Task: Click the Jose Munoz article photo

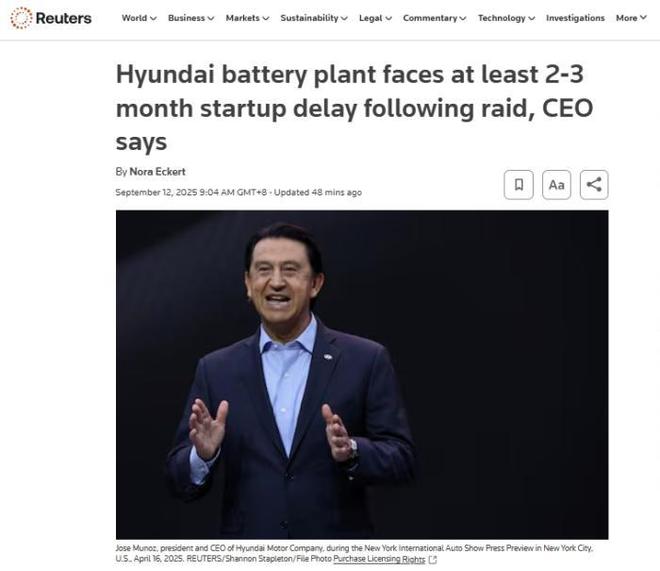Action: (x=362, y=375)
